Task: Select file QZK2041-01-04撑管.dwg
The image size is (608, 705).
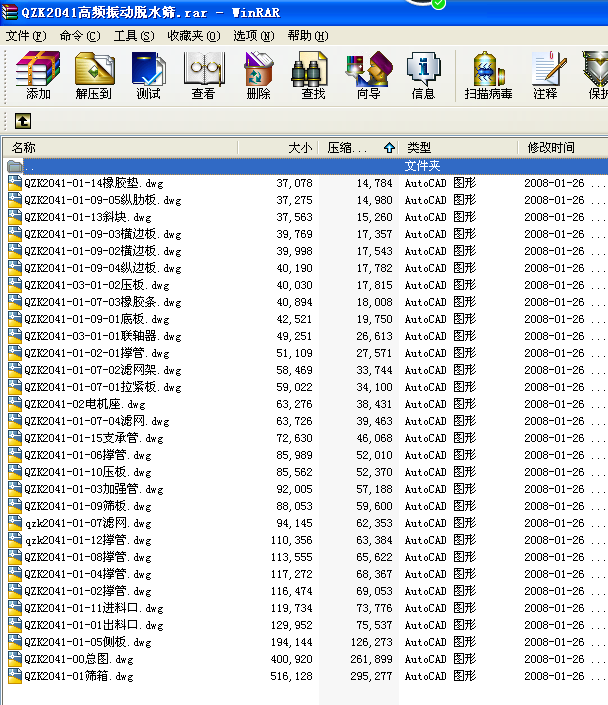Action: tap(88, 574)
